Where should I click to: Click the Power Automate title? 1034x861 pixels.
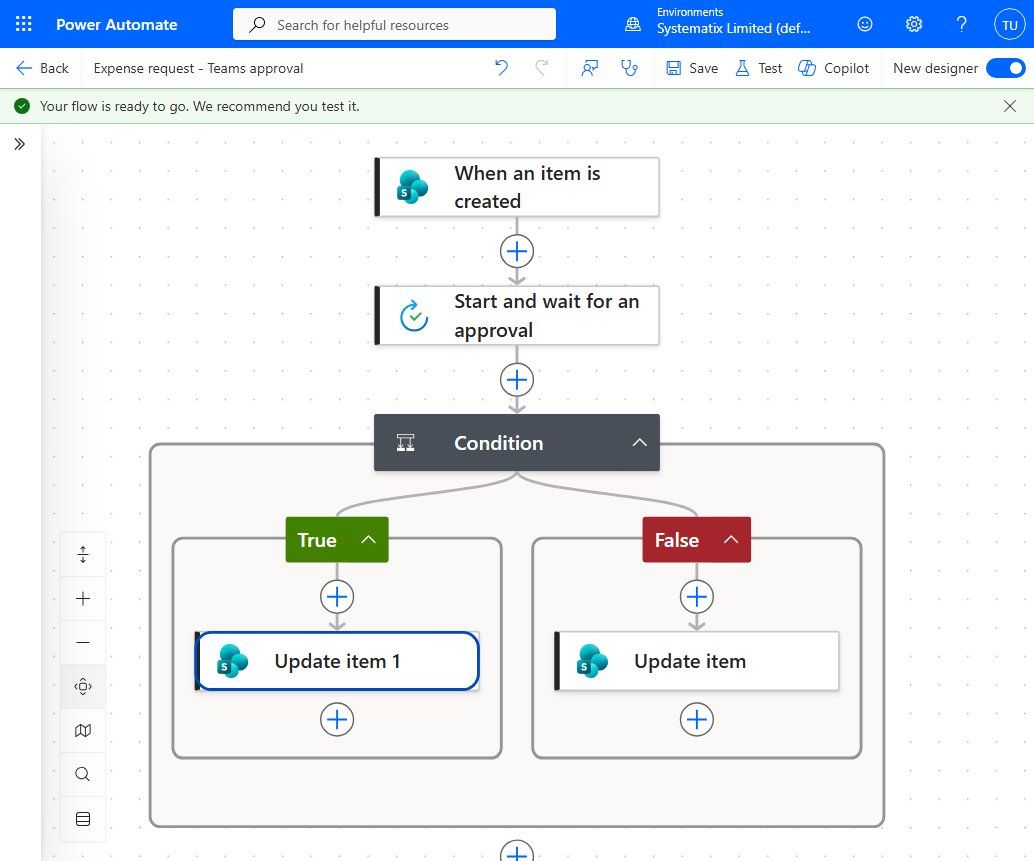click(117, 24)
